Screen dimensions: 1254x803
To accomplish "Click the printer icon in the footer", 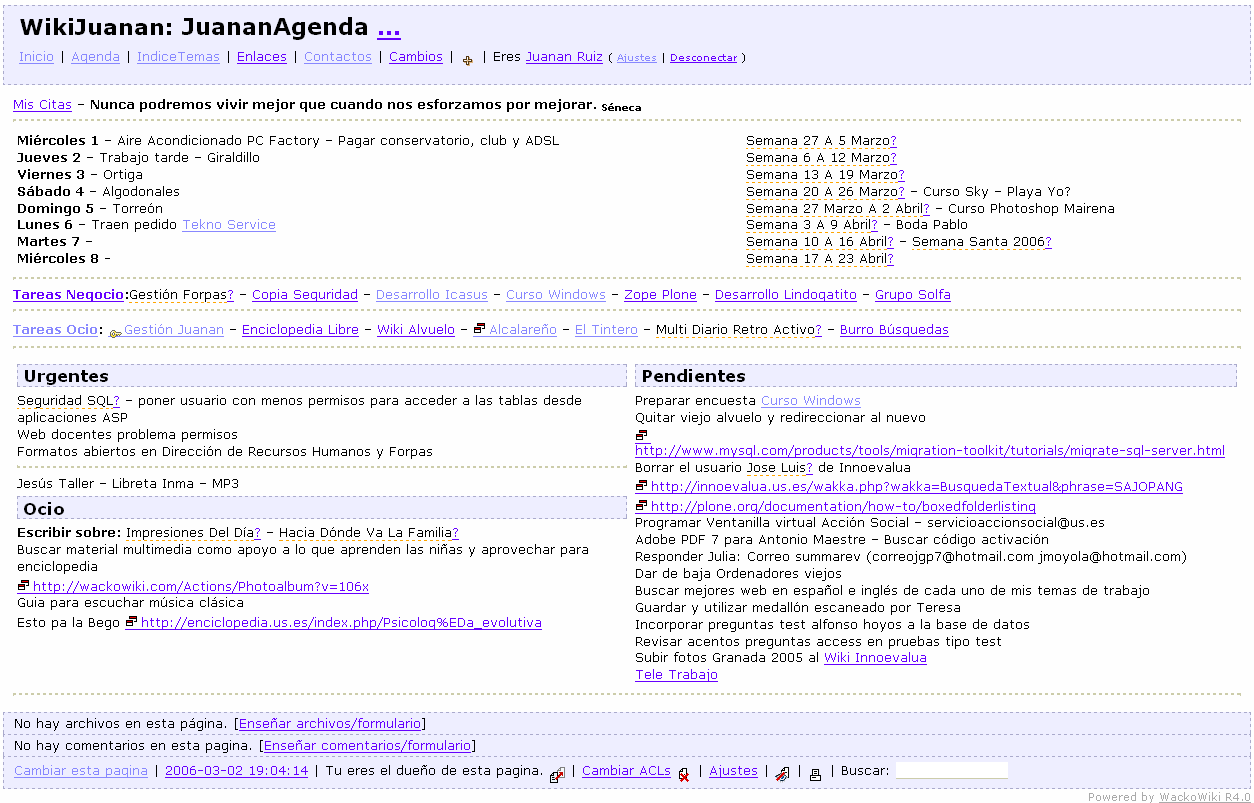I will pos(815,773).
